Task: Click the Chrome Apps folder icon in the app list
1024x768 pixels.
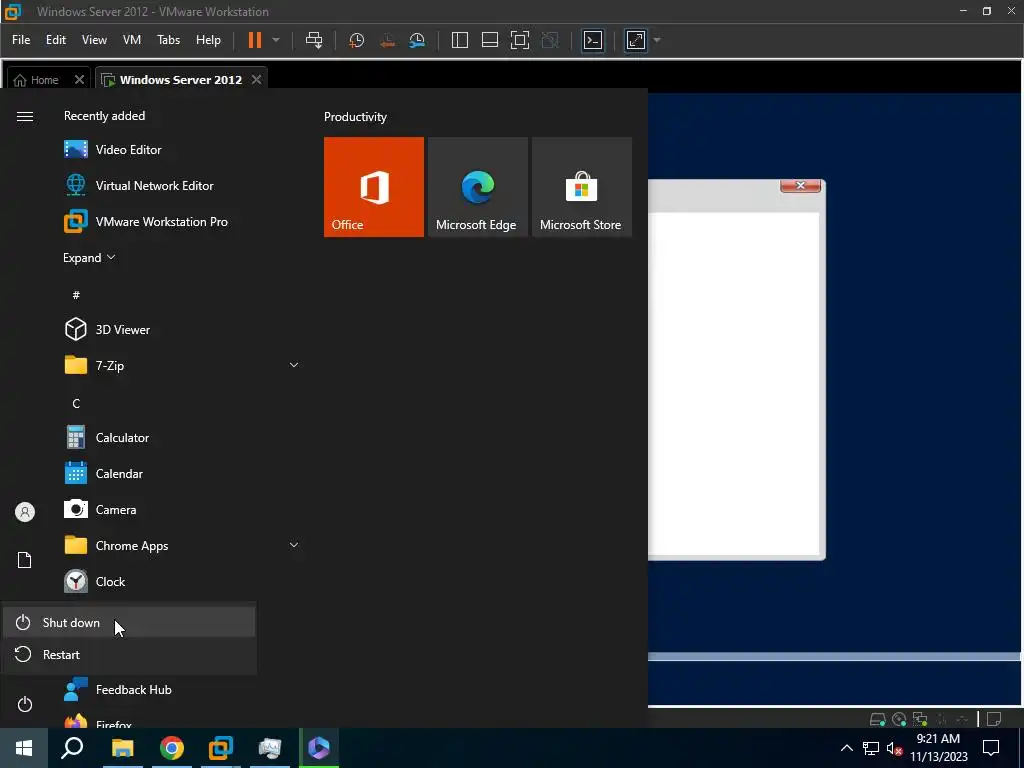Action: pyautogui.click(x=76, y=545)
